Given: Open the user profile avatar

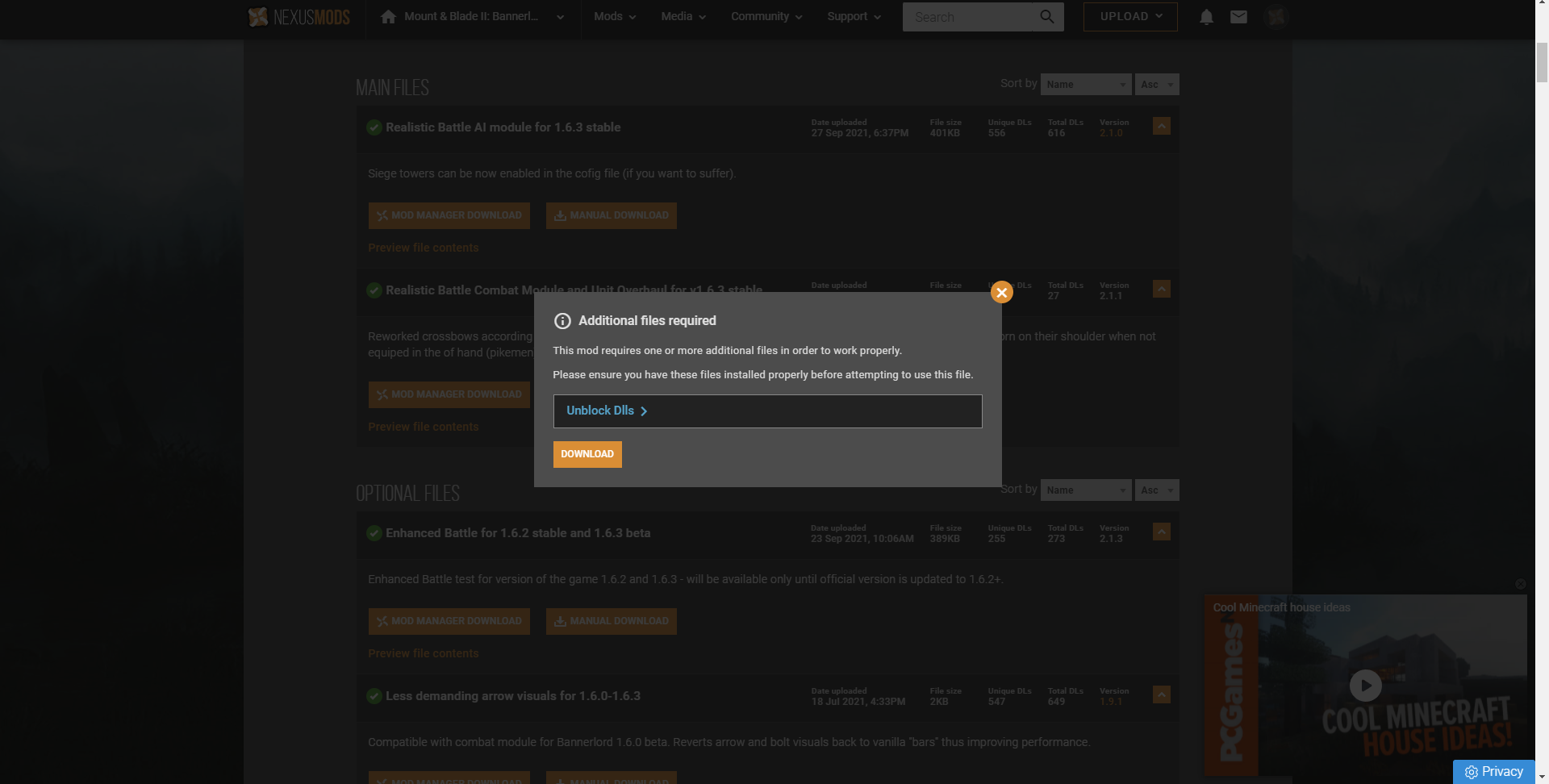Looking at the screenshot, I should coord(1276,17).
